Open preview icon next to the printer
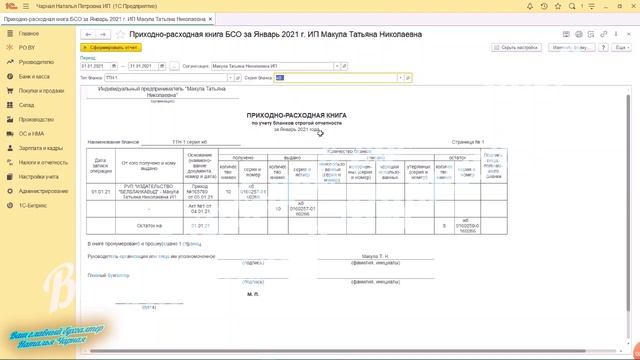Viewport: 640px width, 360px height. [591, 34]
